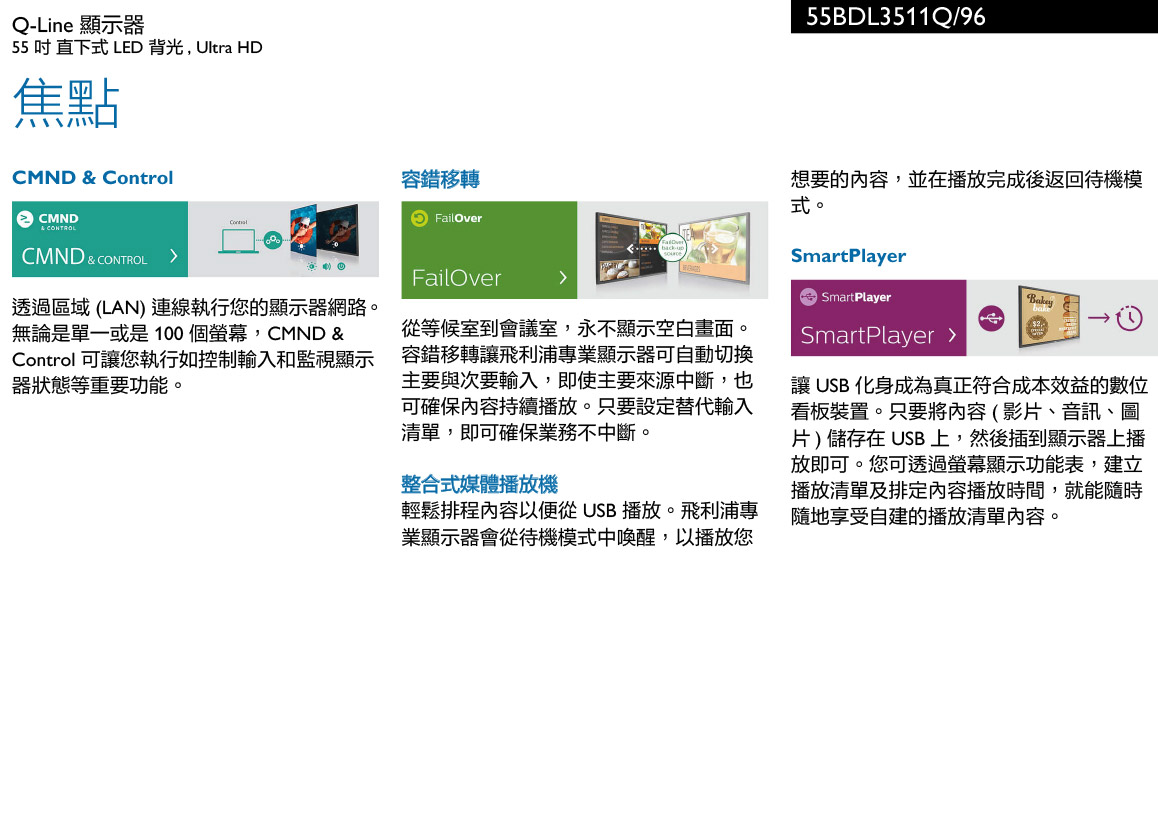
Task: Click the chevron on the CMND & CONTROL banner
Action: point(174,256)
